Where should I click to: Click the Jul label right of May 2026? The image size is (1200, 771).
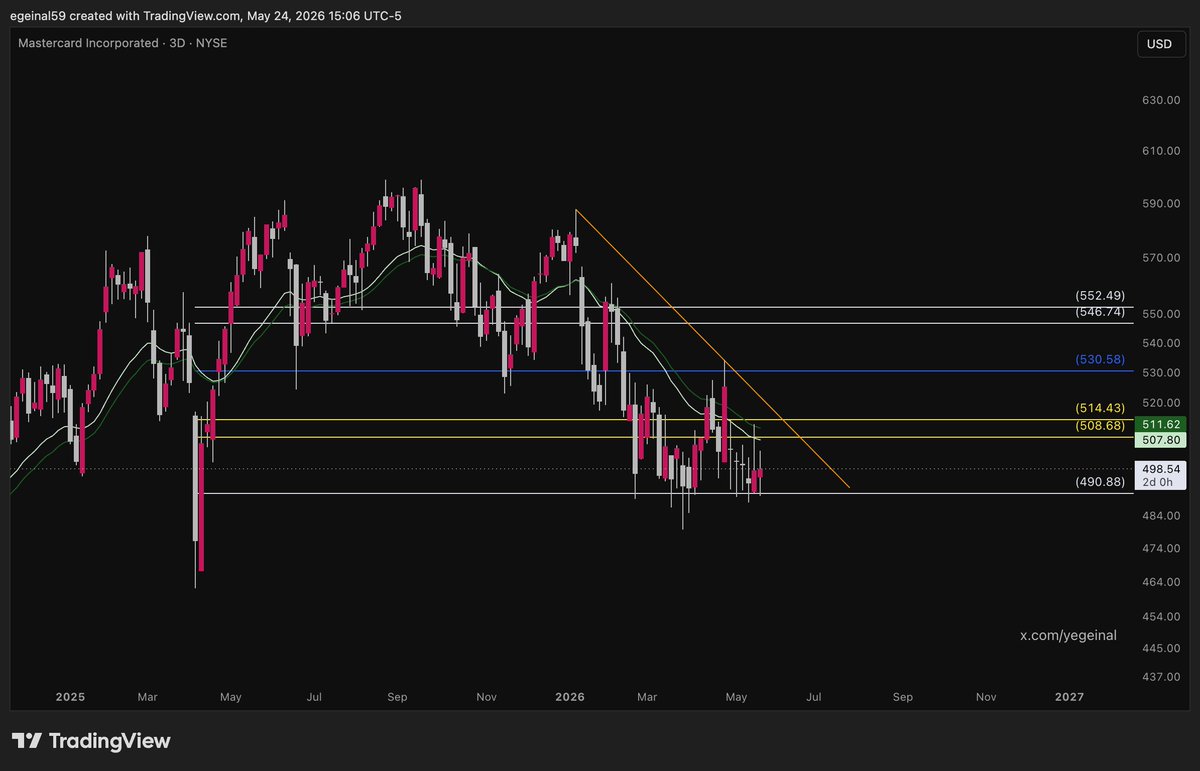click(814, 696)
